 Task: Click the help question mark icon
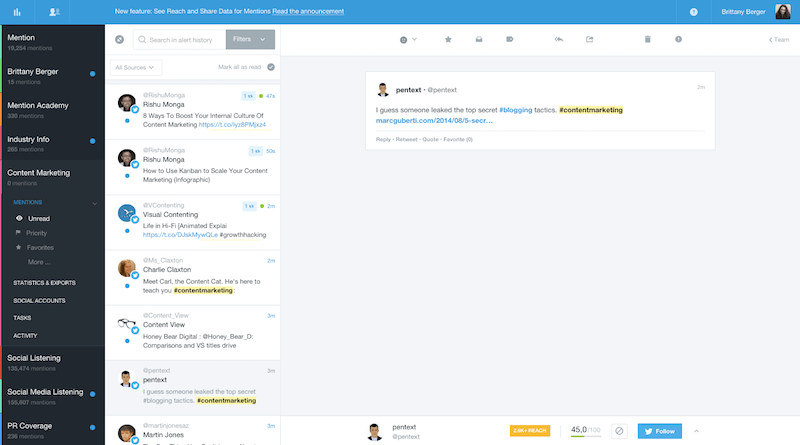coord(693,11)
